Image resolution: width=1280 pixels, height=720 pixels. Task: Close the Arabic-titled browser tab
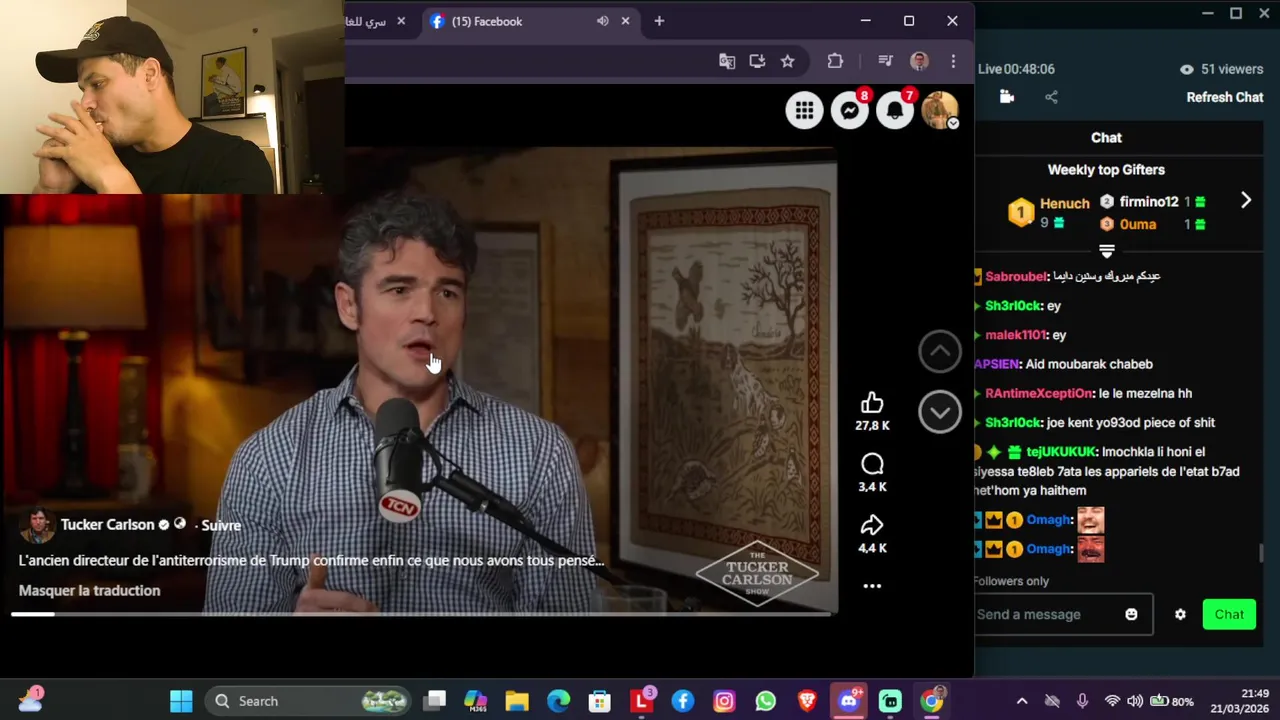point(401,21)
